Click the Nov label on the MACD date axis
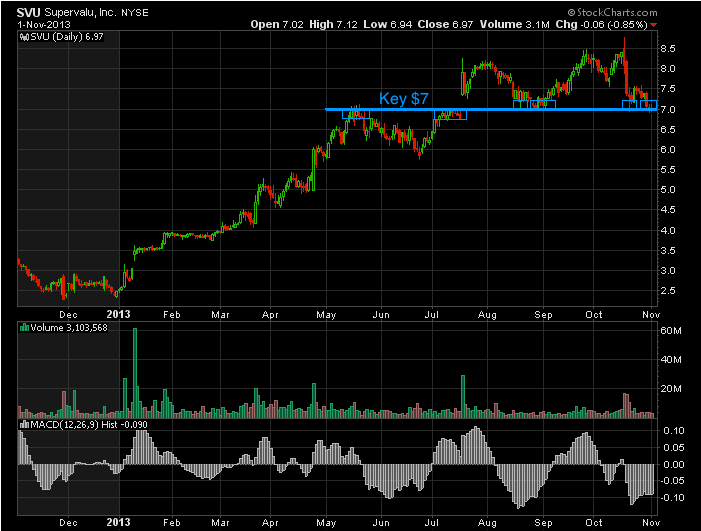Screen dimensions: 701x531 pos(651,523)
